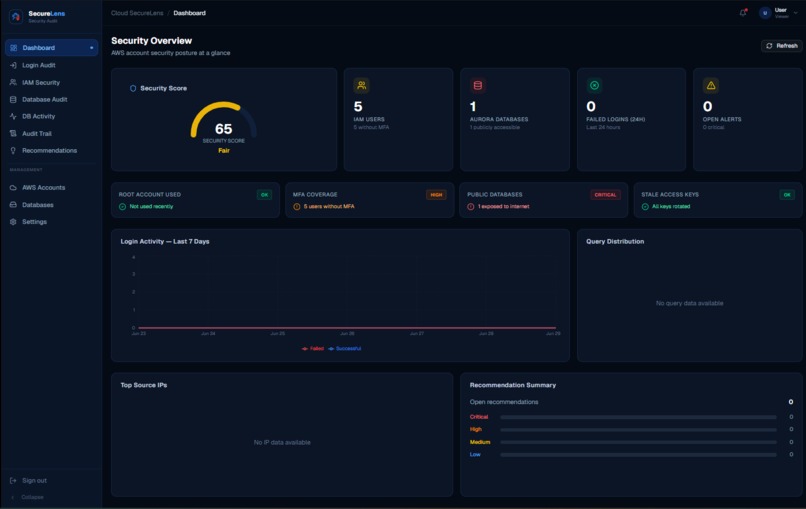
Task: Click the Sign out icon
Action: pos(13,480)
